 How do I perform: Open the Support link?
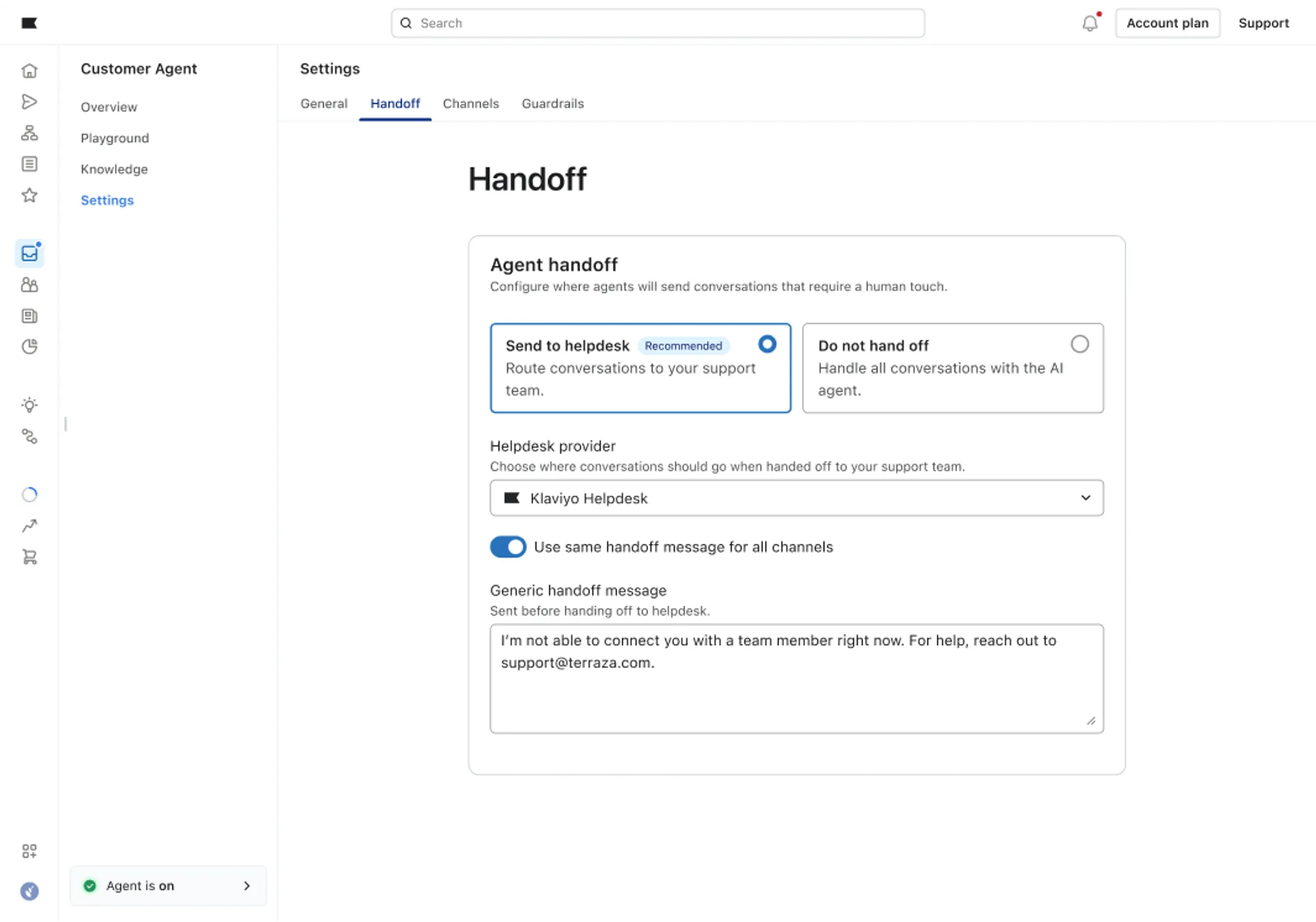1264,24
